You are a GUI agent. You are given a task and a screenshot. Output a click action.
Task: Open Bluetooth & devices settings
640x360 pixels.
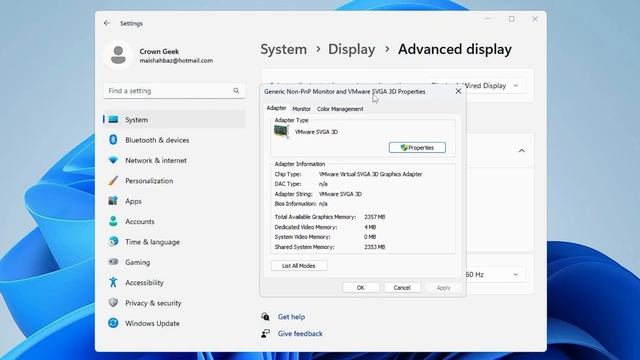[x=174, y=140]
